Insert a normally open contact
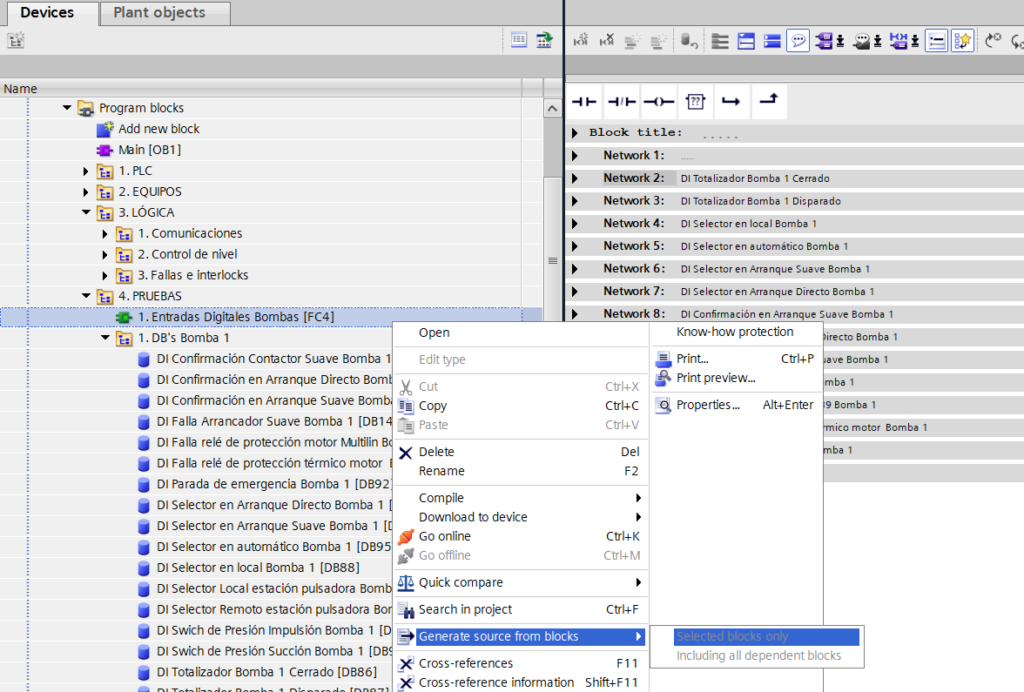 pos(583,101)
